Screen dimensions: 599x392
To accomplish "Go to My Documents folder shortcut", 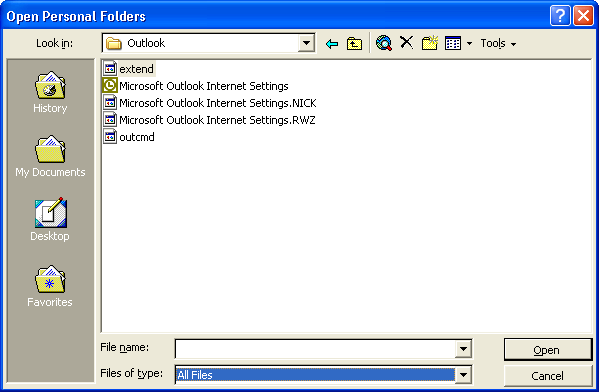I will (50, 156).
